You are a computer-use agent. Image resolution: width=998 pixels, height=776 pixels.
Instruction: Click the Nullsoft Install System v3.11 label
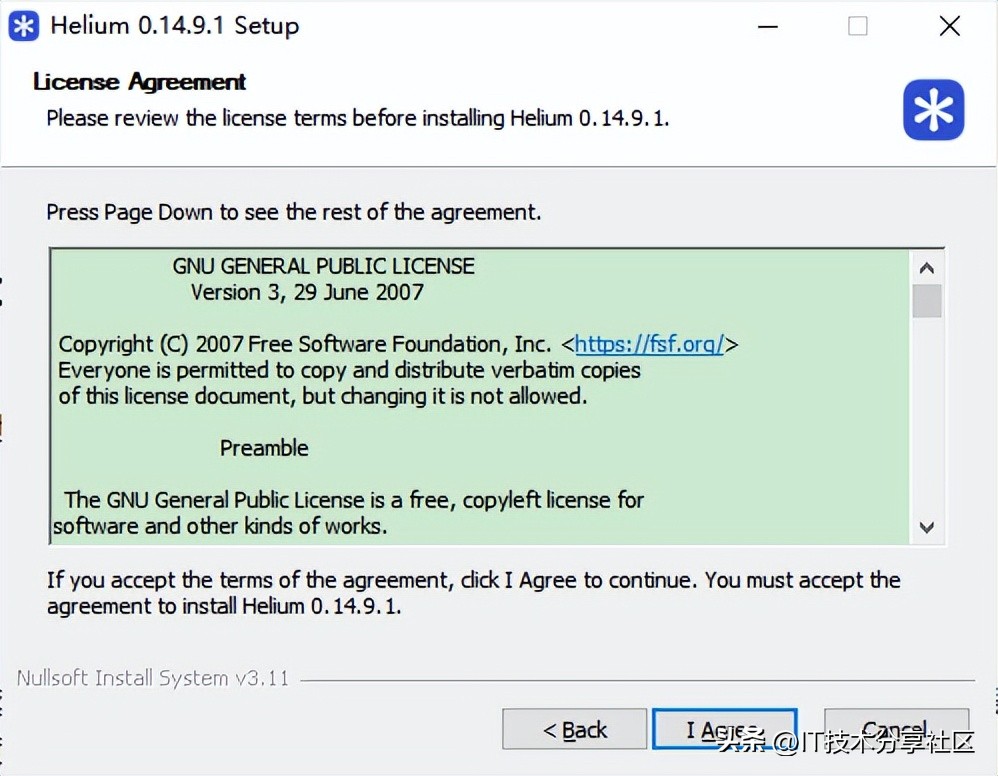click(x=153, y=678)
